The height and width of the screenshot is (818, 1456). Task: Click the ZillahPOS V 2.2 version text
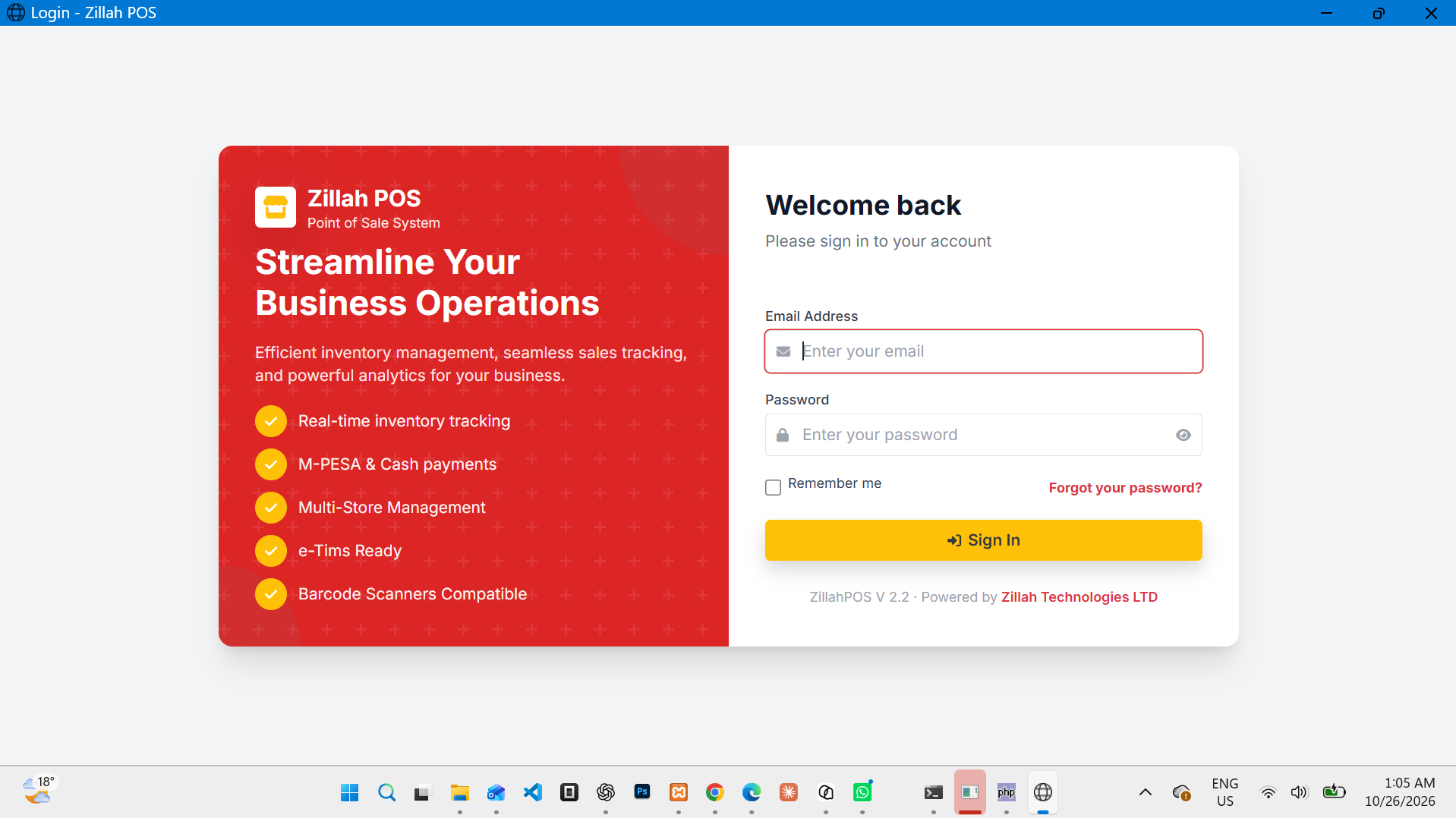(859, 597)
